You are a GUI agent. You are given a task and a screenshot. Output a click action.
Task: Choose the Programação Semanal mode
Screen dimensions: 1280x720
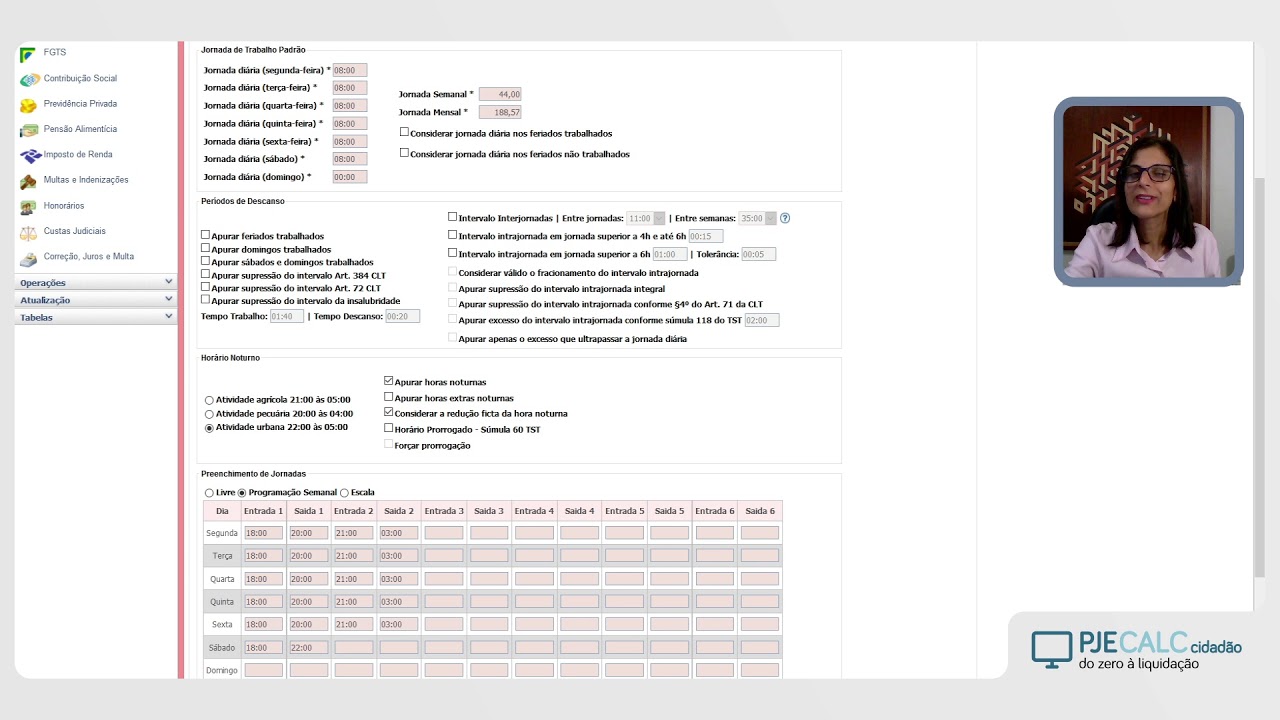tap(241, 493)
